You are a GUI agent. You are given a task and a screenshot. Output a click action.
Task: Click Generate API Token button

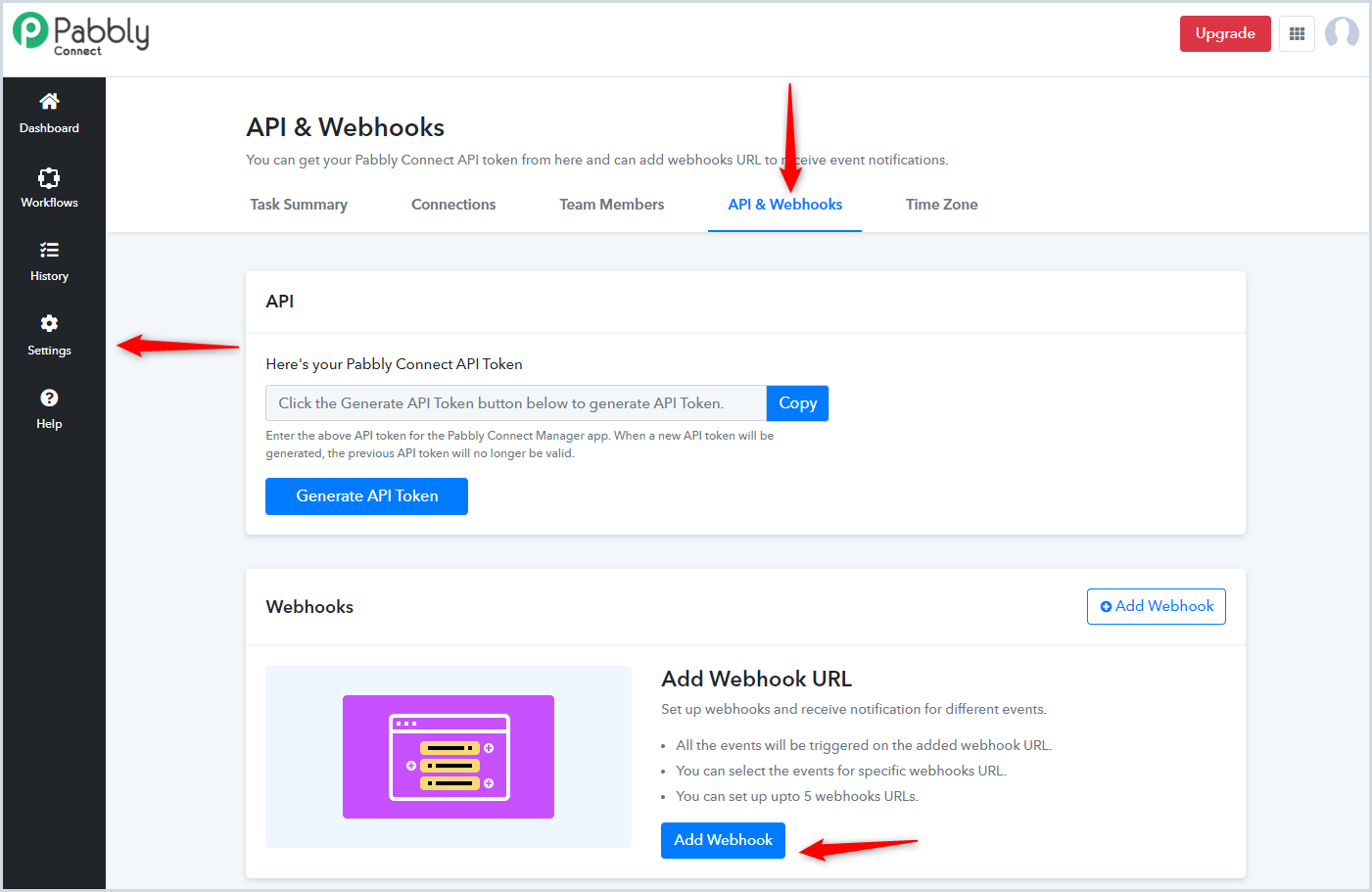(x=366, y=496)
